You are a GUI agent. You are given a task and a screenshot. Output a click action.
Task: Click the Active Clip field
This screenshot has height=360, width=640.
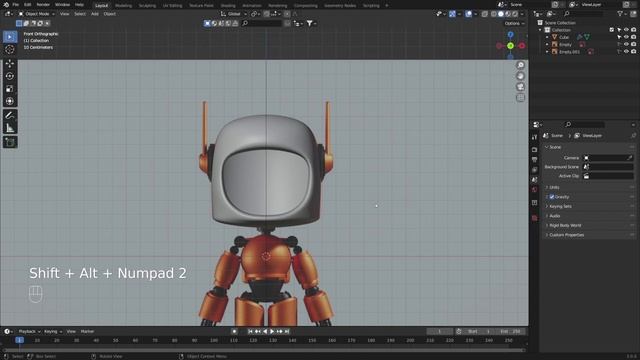[608, 176]
